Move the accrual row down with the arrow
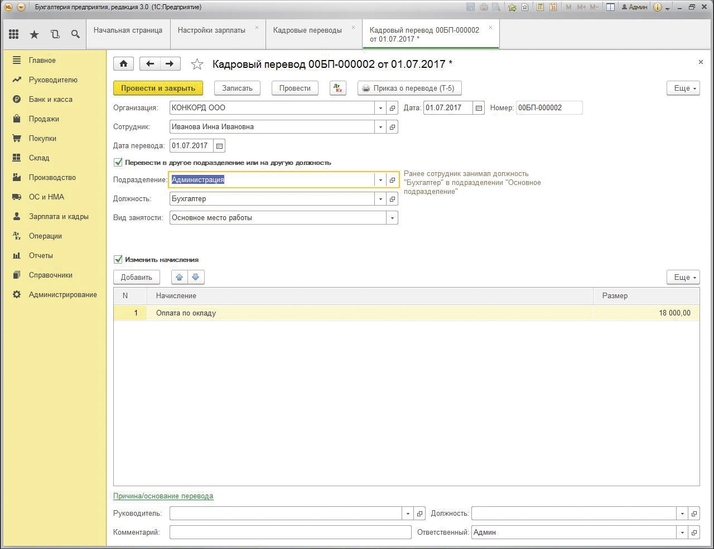 coord(196,277)
